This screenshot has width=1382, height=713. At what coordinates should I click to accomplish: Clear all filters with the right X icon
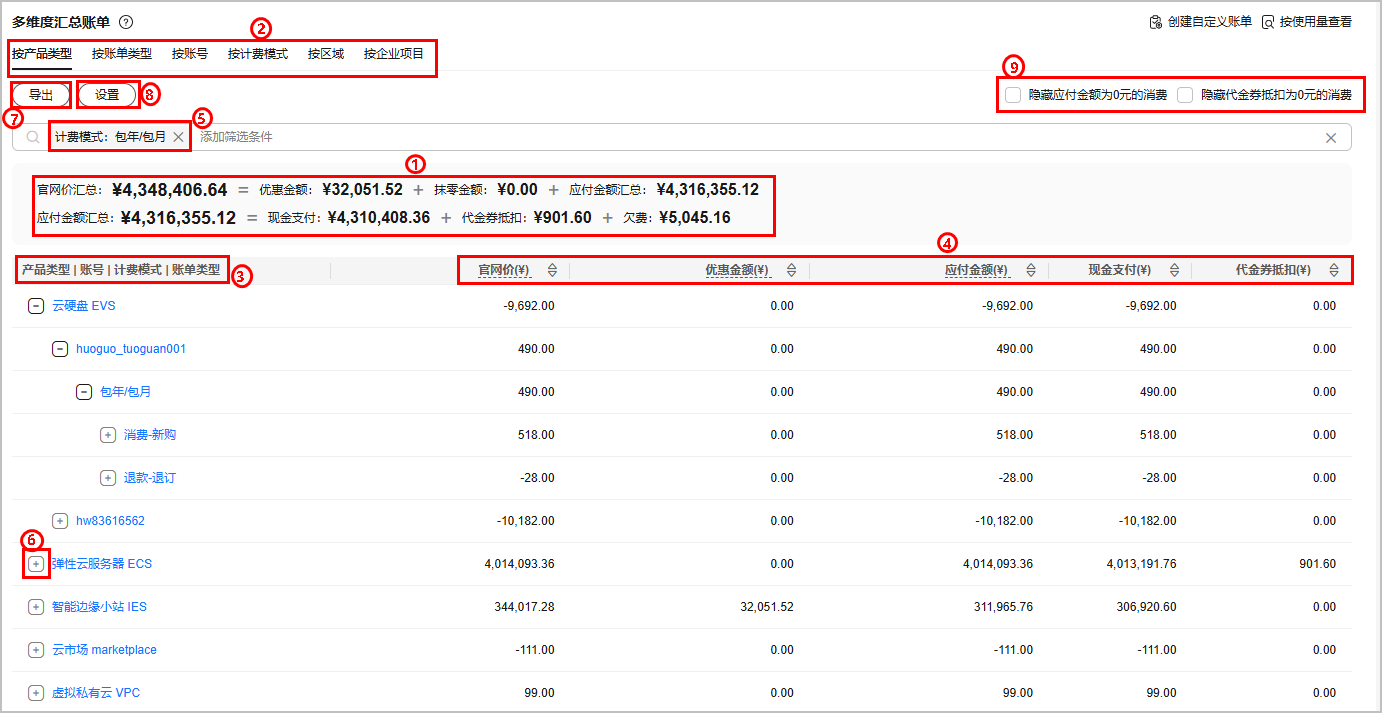[1331, 138]
